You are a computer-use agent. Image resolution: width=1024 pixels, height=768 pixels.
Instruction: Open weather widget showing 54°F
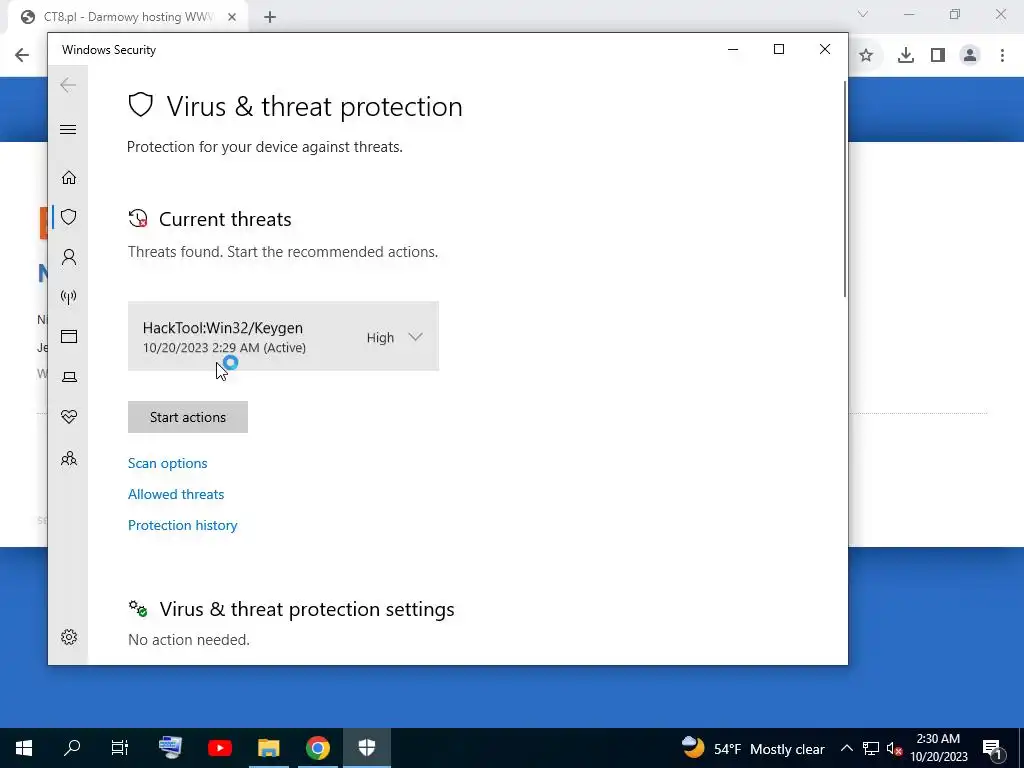click(x=752, y=748)
